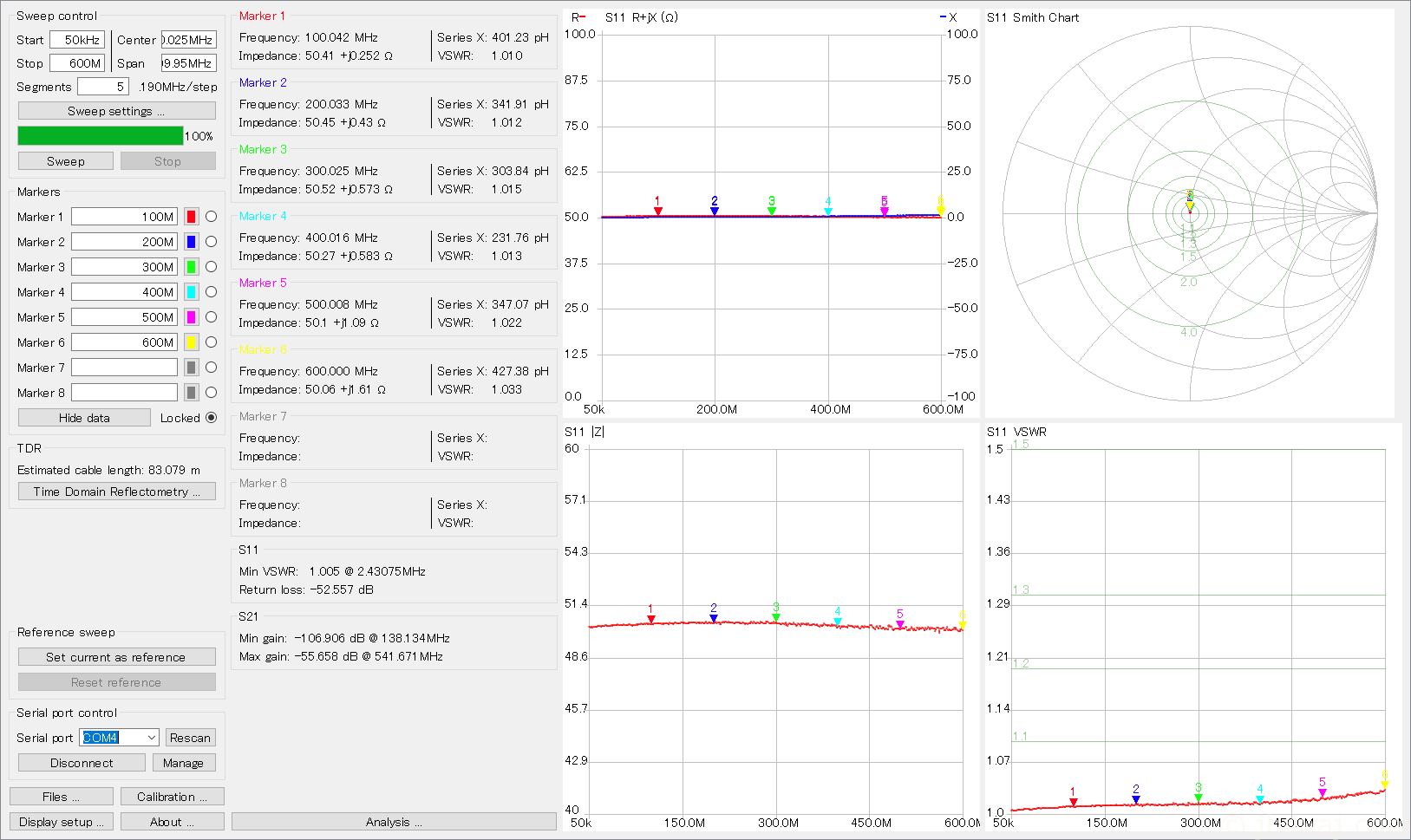Click Hide data button
The width and height of the screenshot is (1411, 840).
coord(84,418)
